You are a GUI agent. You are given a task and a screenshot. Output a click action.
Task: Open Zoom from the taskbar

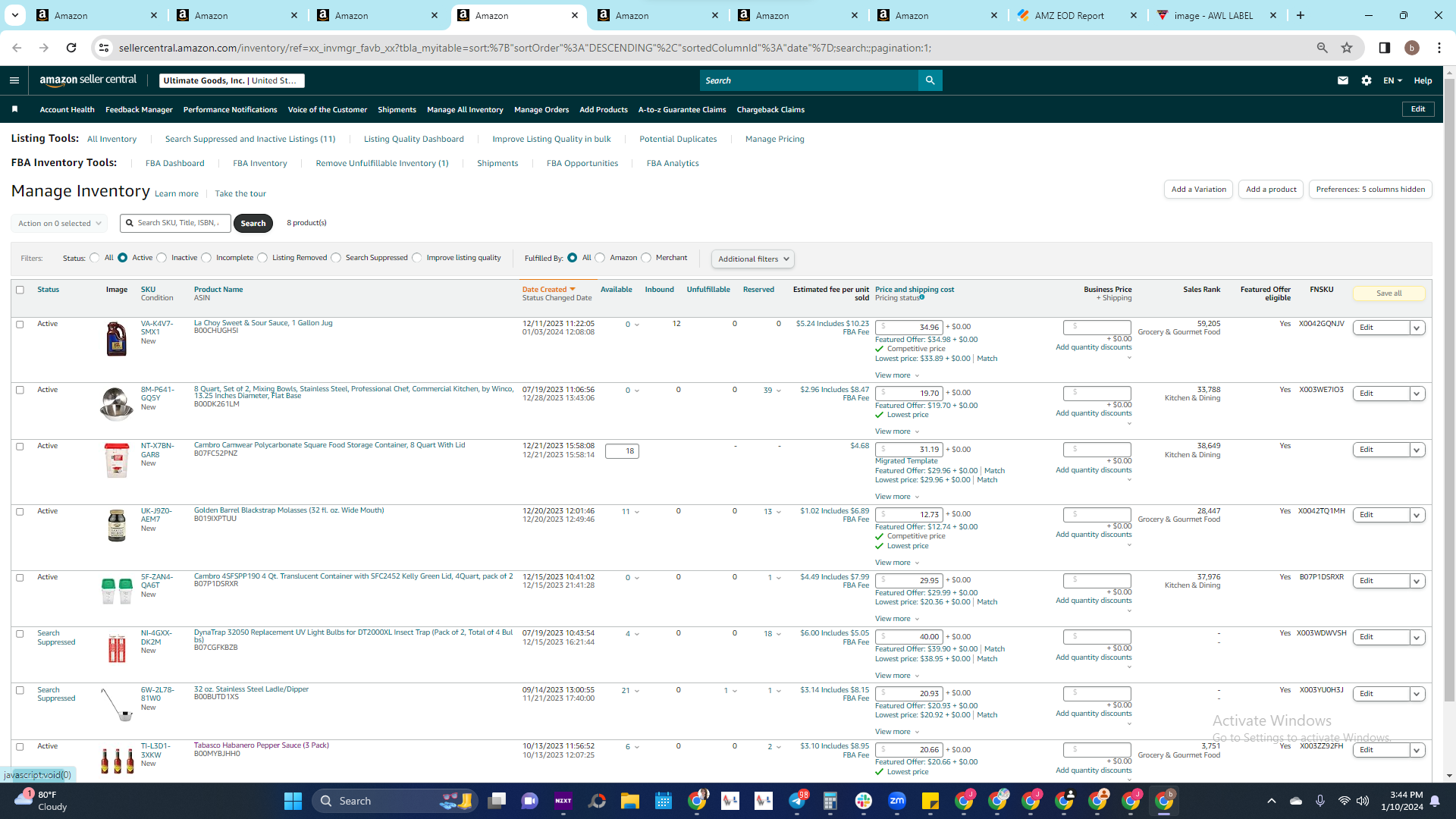pos(897,801)
